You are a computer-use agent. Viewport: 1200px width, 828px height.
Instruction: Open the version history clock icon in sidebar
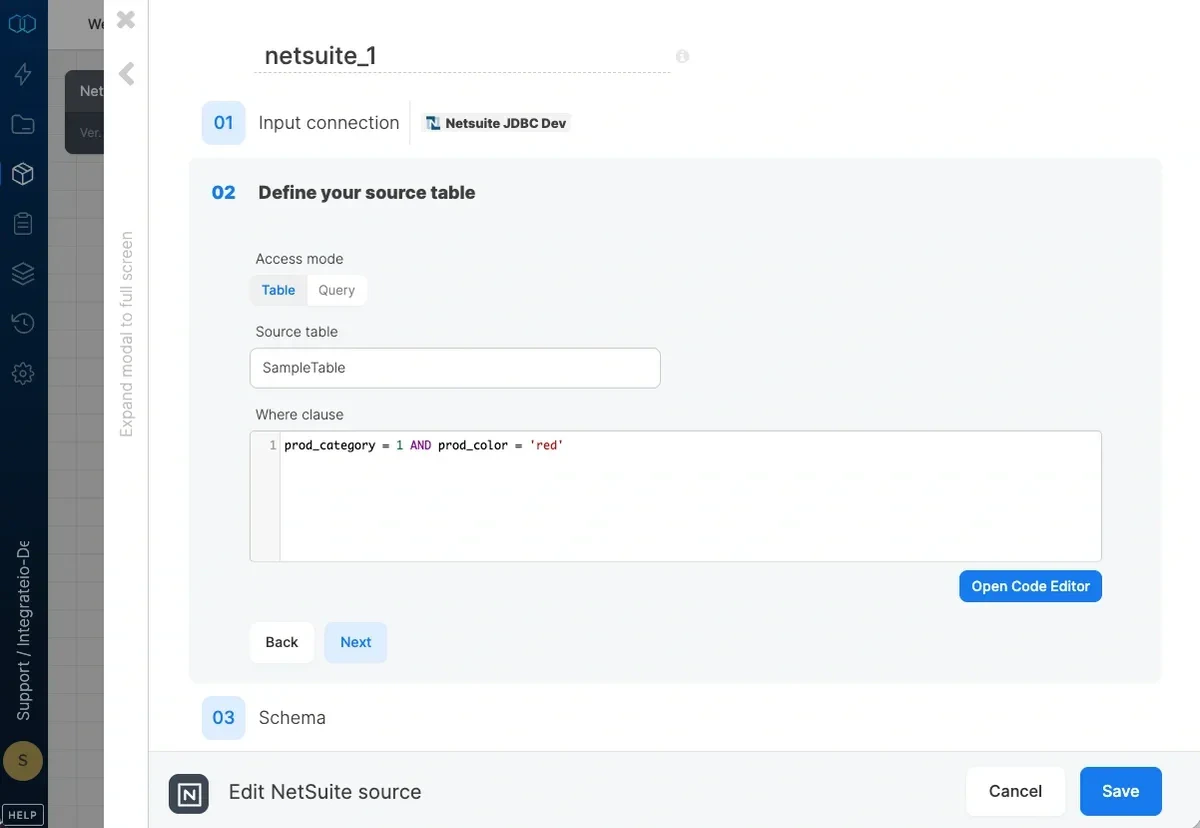[23, 323]
